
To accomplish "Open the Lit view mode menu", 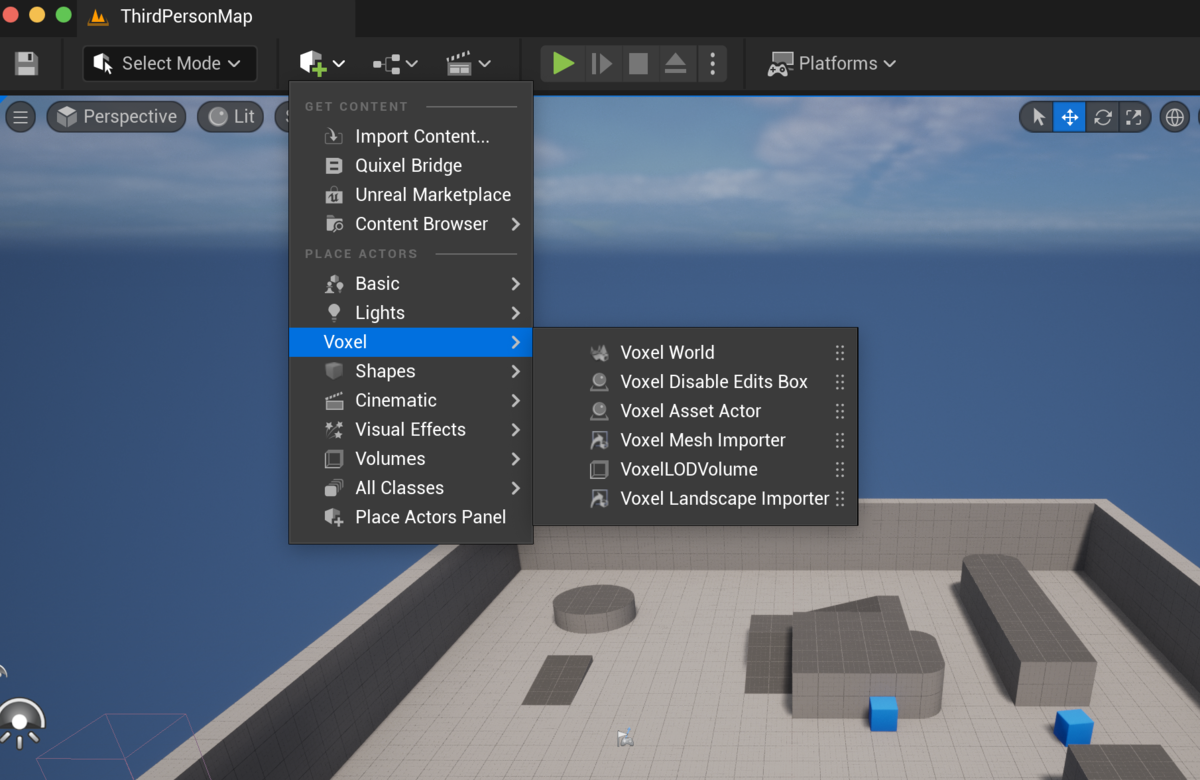I will (231, 117).
